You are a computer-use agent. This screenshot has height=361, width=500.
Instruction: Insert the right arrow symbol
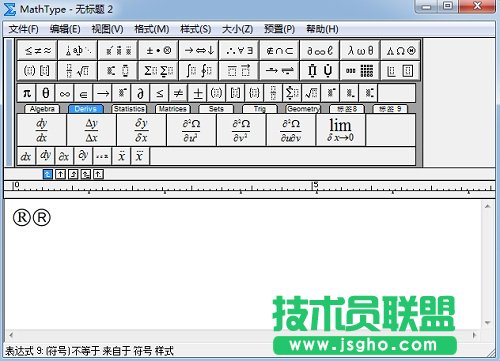pyautogui.click(x=103, y=93)
